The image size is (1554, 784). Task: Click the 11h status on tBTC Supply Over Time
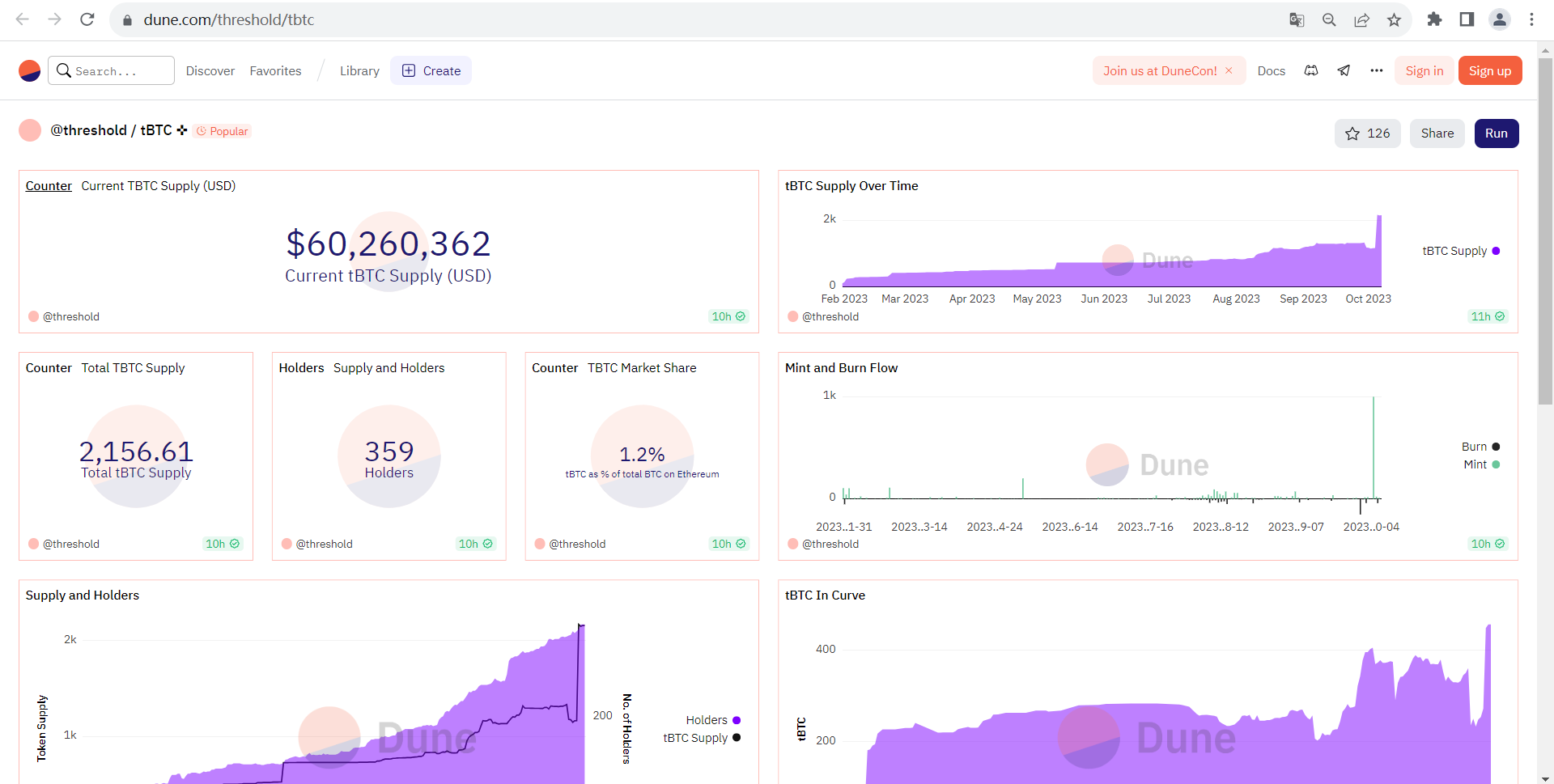[1488, 316]
